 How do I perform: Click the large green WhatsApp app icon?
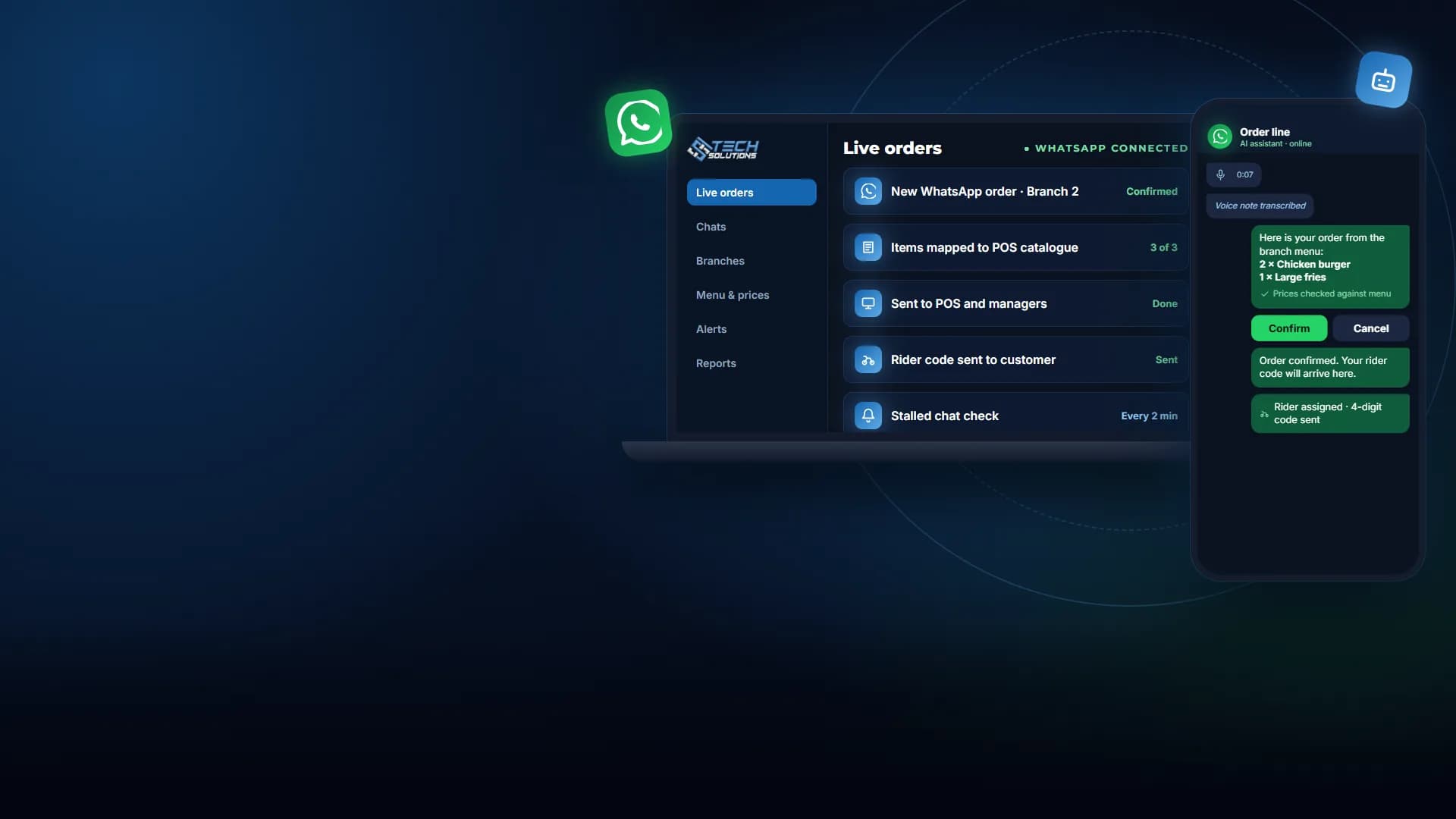[x=639, y=123]
